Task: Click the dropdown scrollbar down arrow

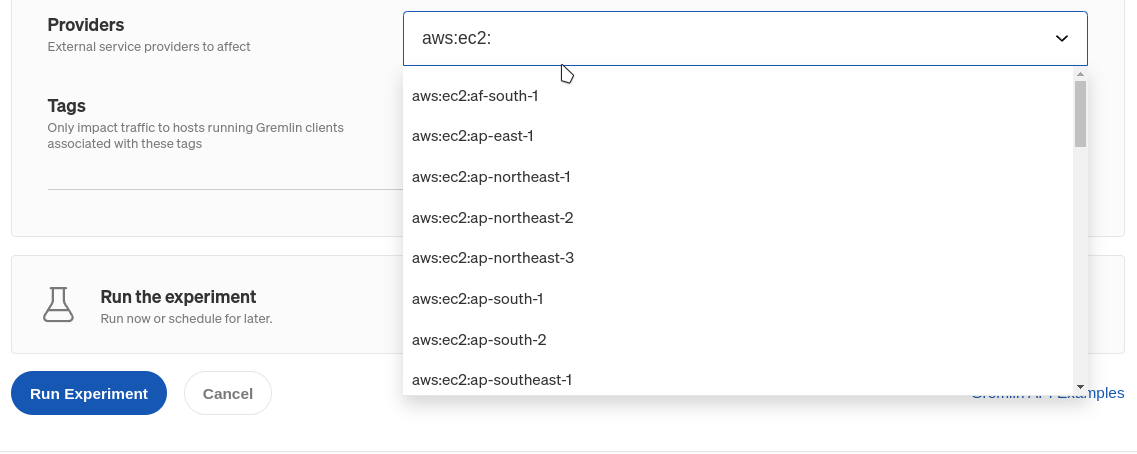Action: point(1080,387)
